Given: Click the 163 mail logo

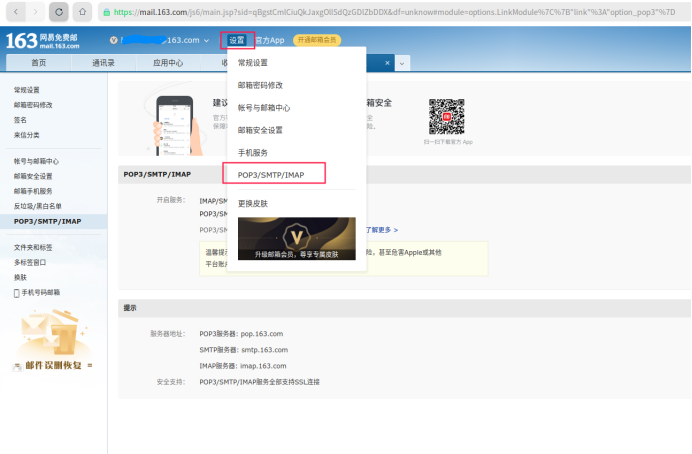Looking at the screenshot, I should [x=42, y=41].
